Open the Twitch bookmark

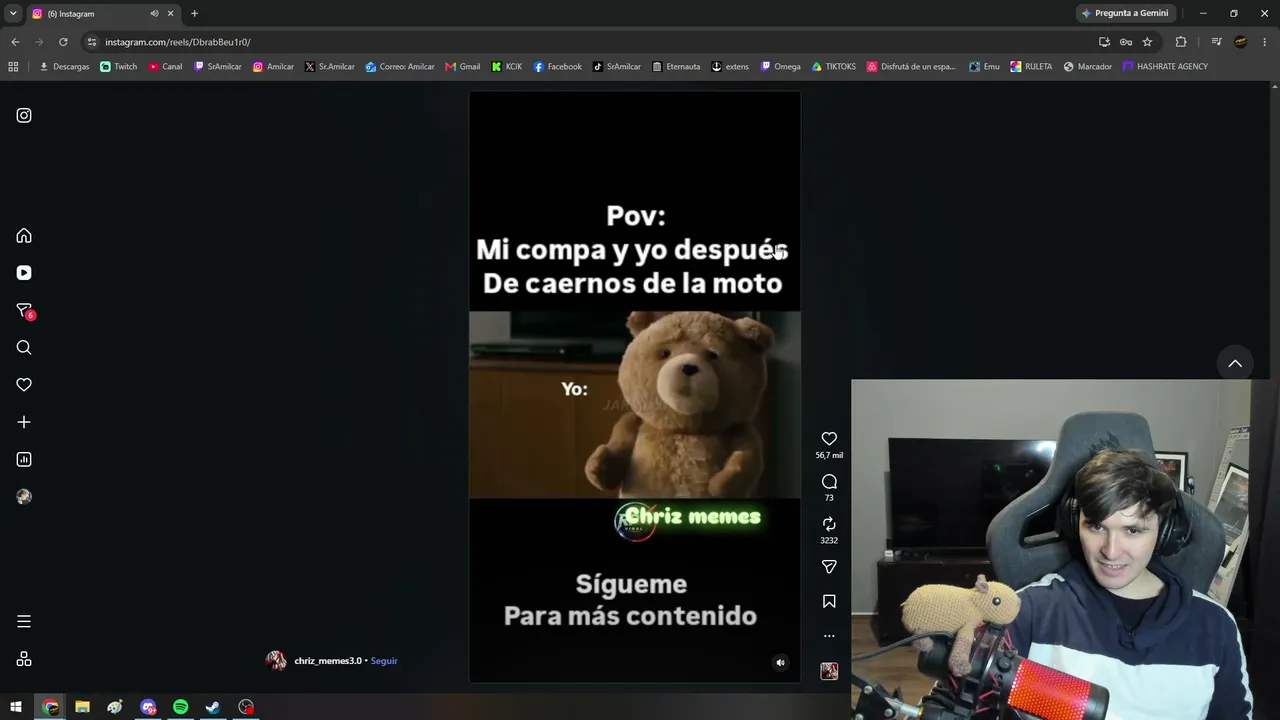pyautogui.click(x=119, y=67)
